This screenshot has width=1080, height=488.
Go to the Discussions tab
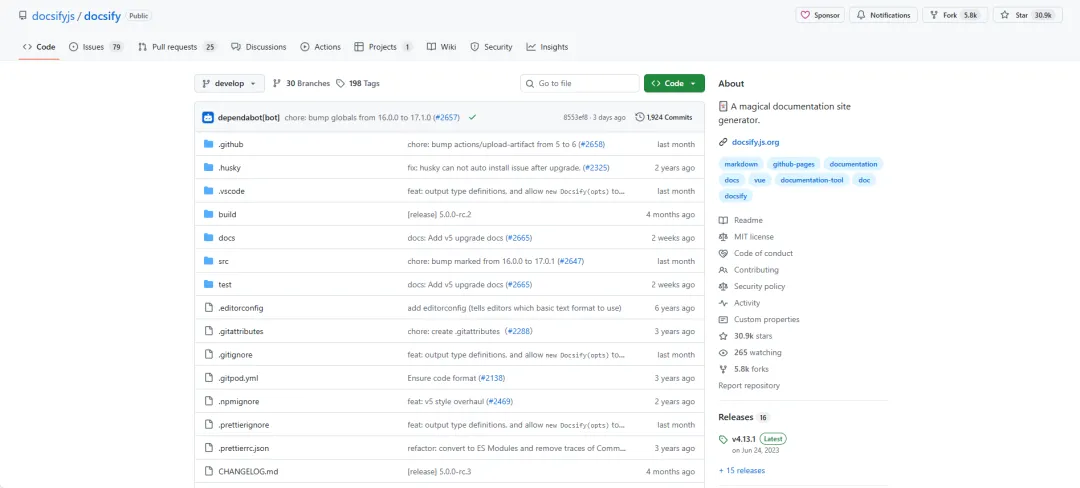tap(258, 47)
